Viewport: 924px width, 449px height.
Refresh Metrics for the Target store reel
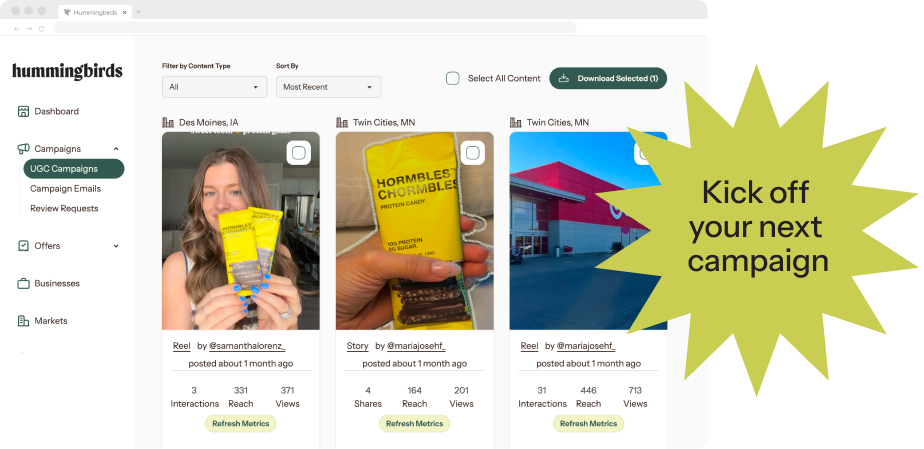click(588, 424)
